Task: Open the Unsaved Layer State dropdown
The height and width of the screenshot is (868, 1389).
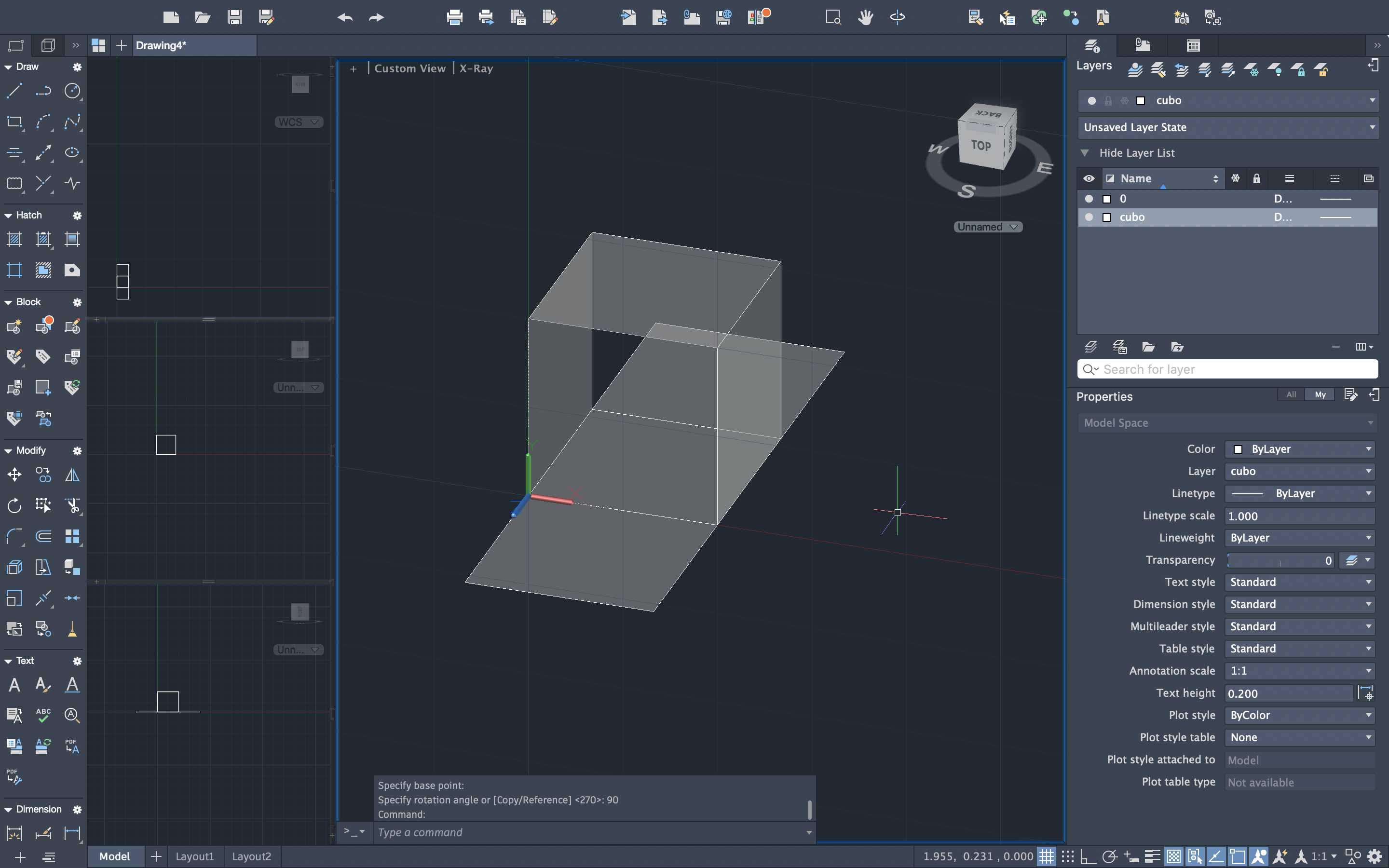Action: pyautogui.click(x=1228, y=127)
